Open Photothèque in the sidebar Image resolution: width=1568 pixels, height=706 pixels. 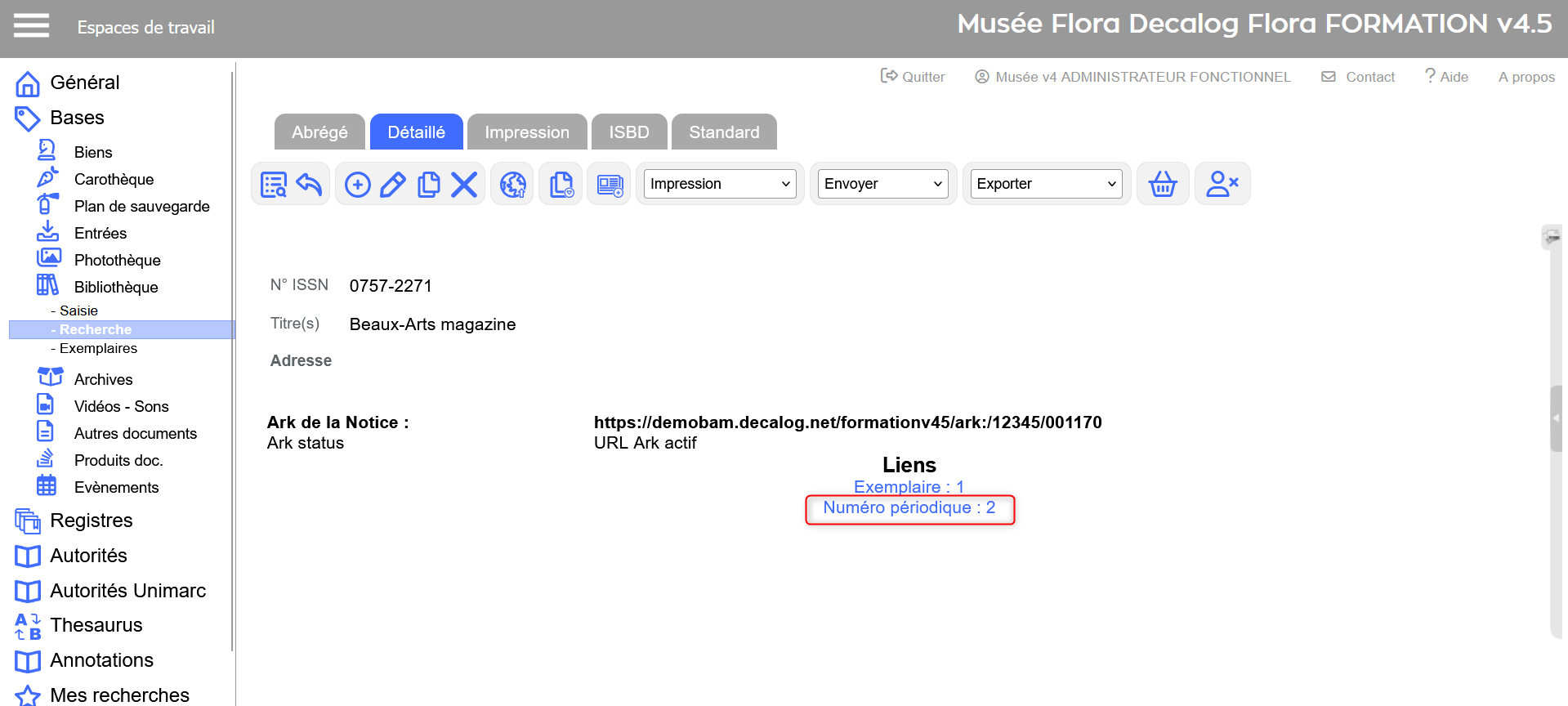(117, 261)
